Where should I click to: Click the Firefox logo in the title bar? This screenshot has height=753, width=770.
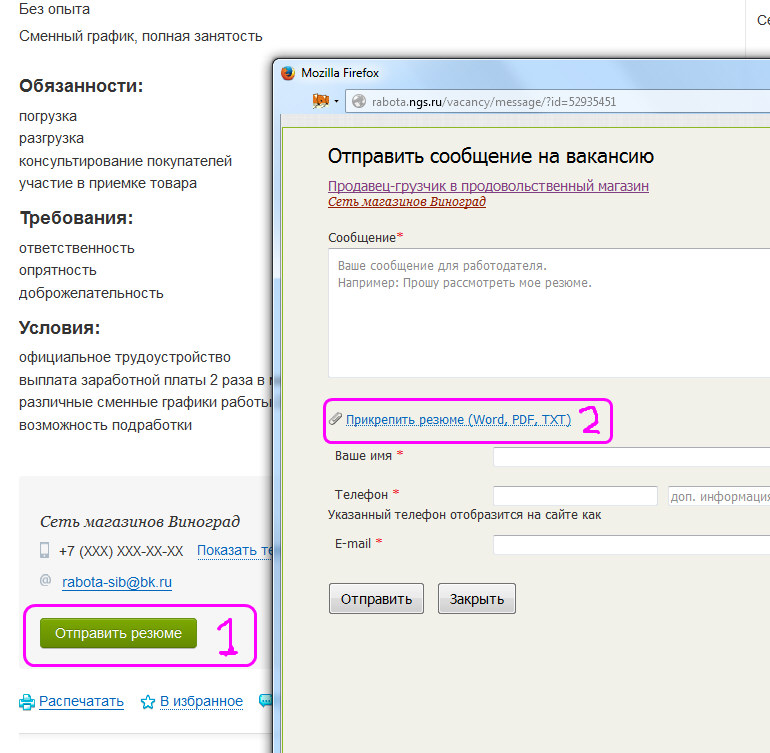point(288,73)
